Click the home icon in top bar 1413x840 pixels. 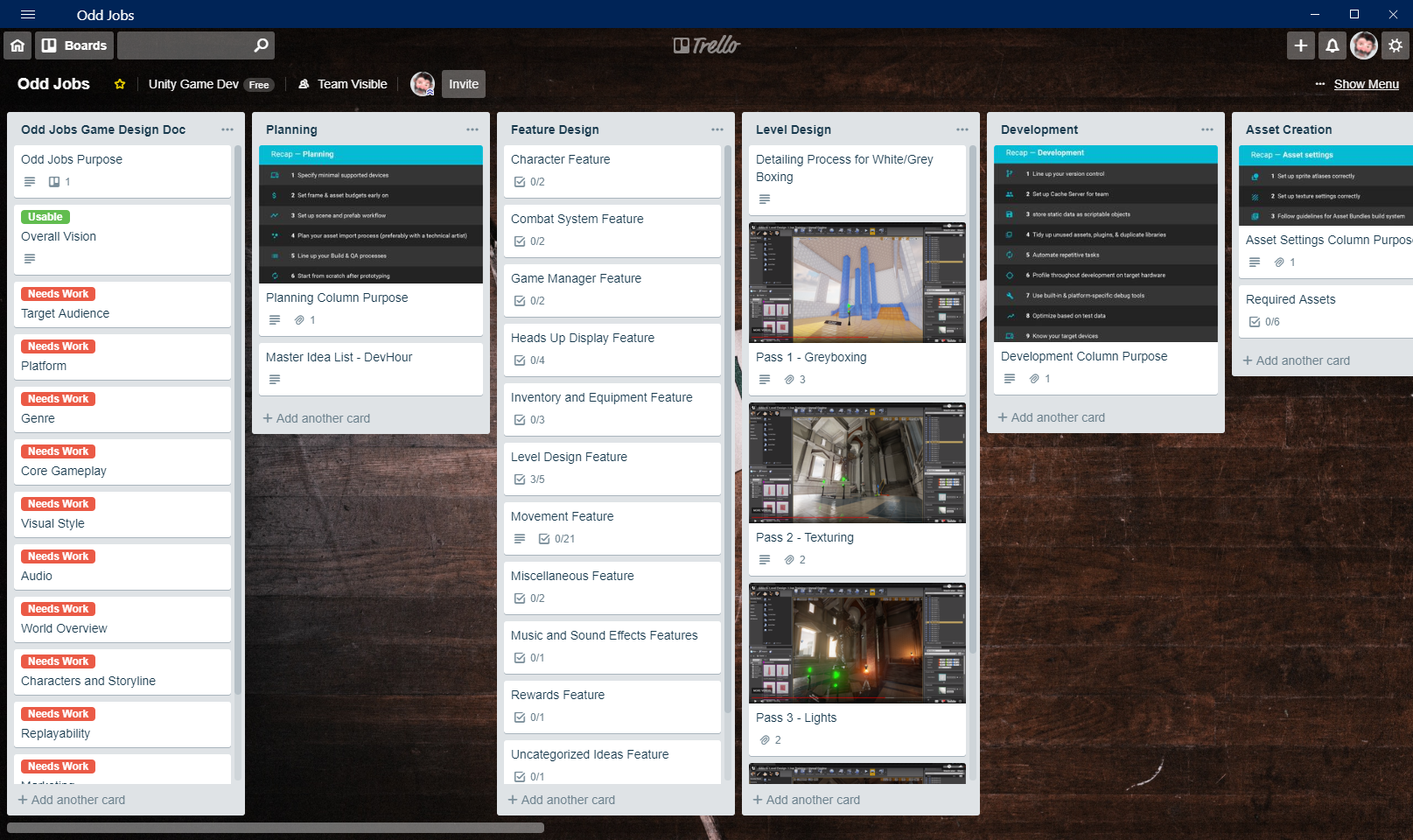pyautogui.click(x=17, y=45)
